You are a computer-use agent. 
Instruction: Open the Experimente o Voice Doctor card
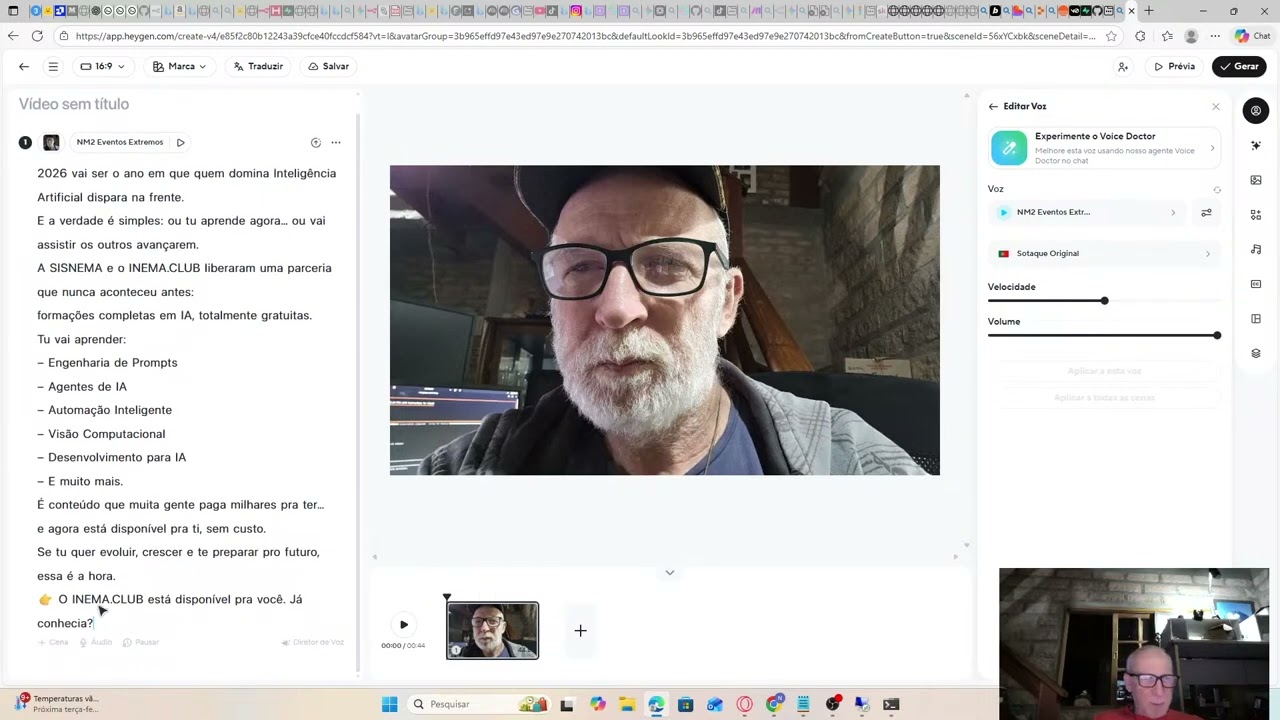(x=1104, y=148)
